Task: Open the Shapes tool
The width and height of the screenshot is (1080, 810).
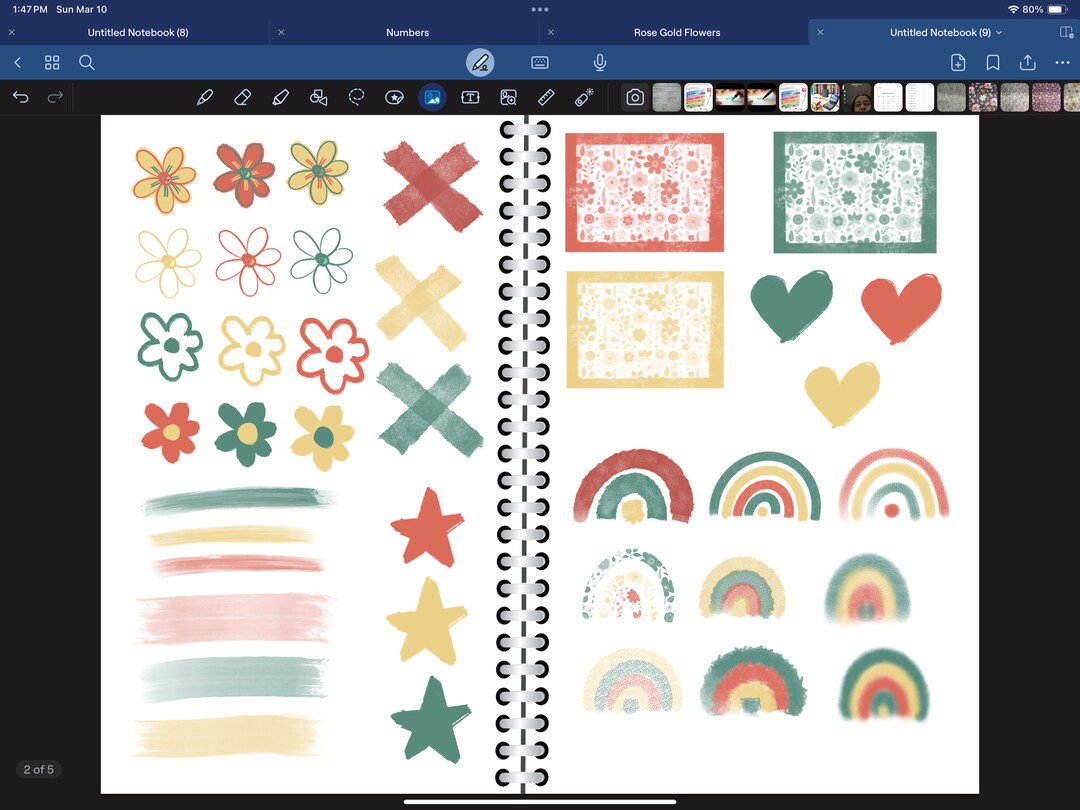Action: point(319,97)
